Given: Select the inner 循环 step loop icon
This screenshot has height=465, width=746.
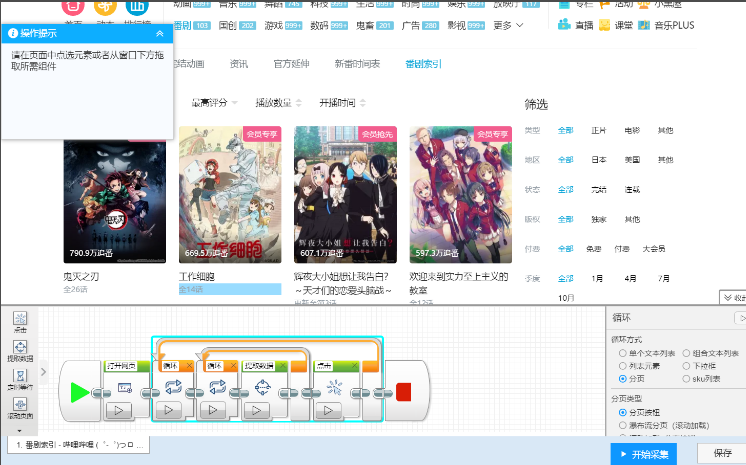Looking at the screenshot, I should point(217,387).
